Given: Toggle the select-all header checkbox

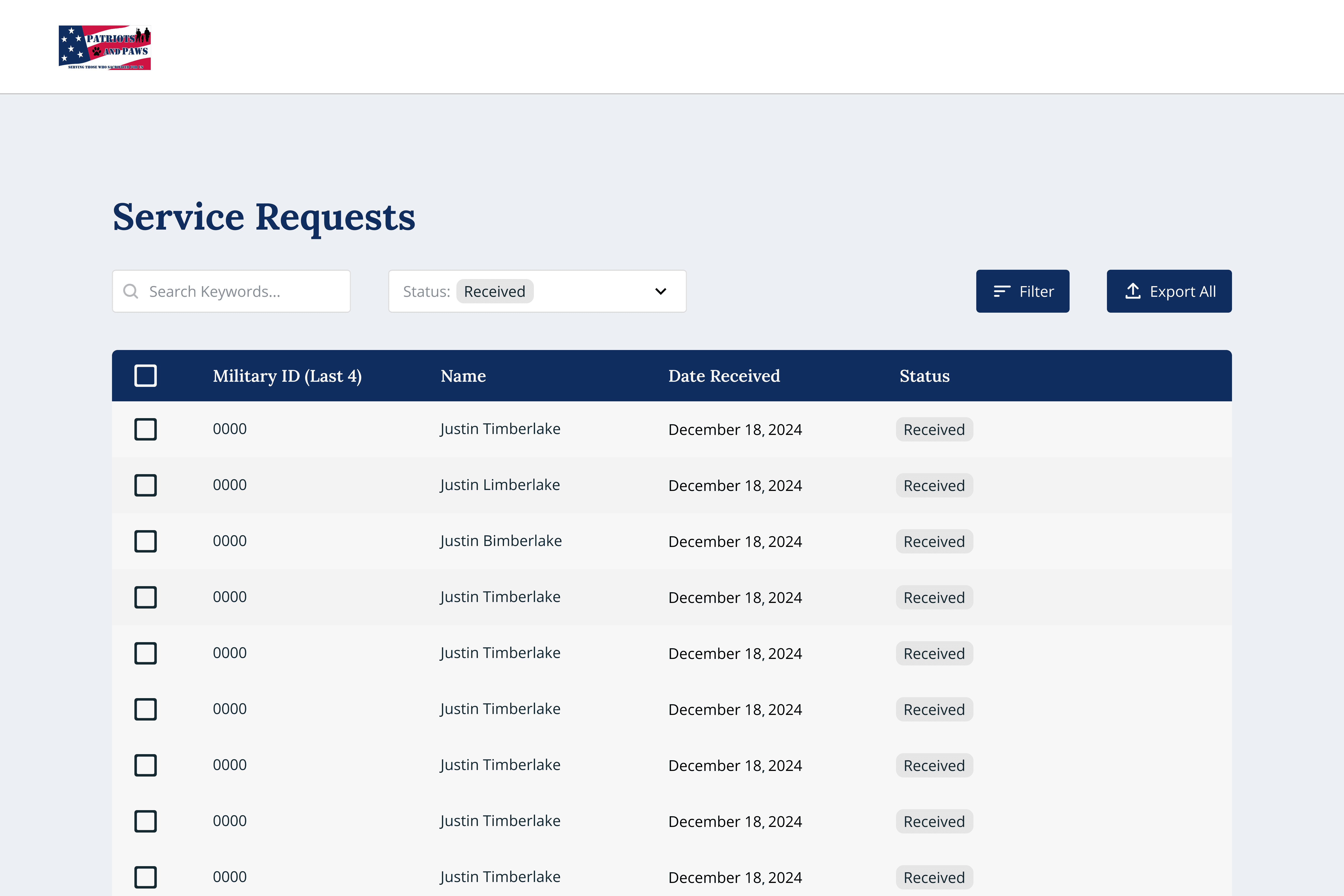Looking at the screenshot, I should [146, 376].
